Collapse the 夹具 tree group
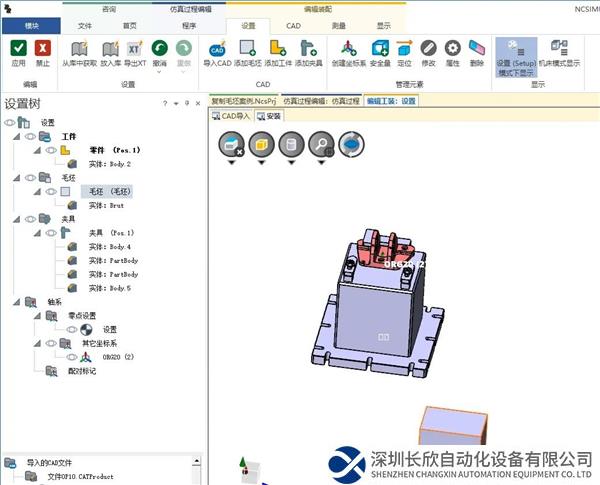Image resolution: width=600 pixels, height=485 pixels. click(x=18, y=218)
